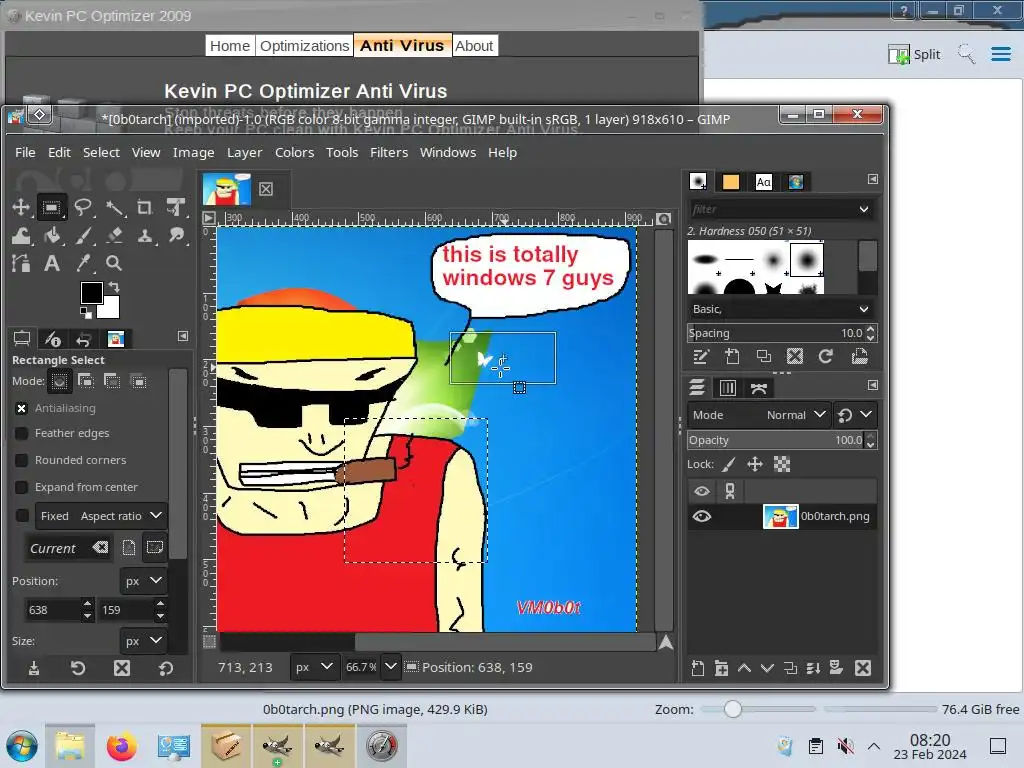Select the Paintbrush tool
The width and height of the screenshot is (1024, 768).
[83, 236]
